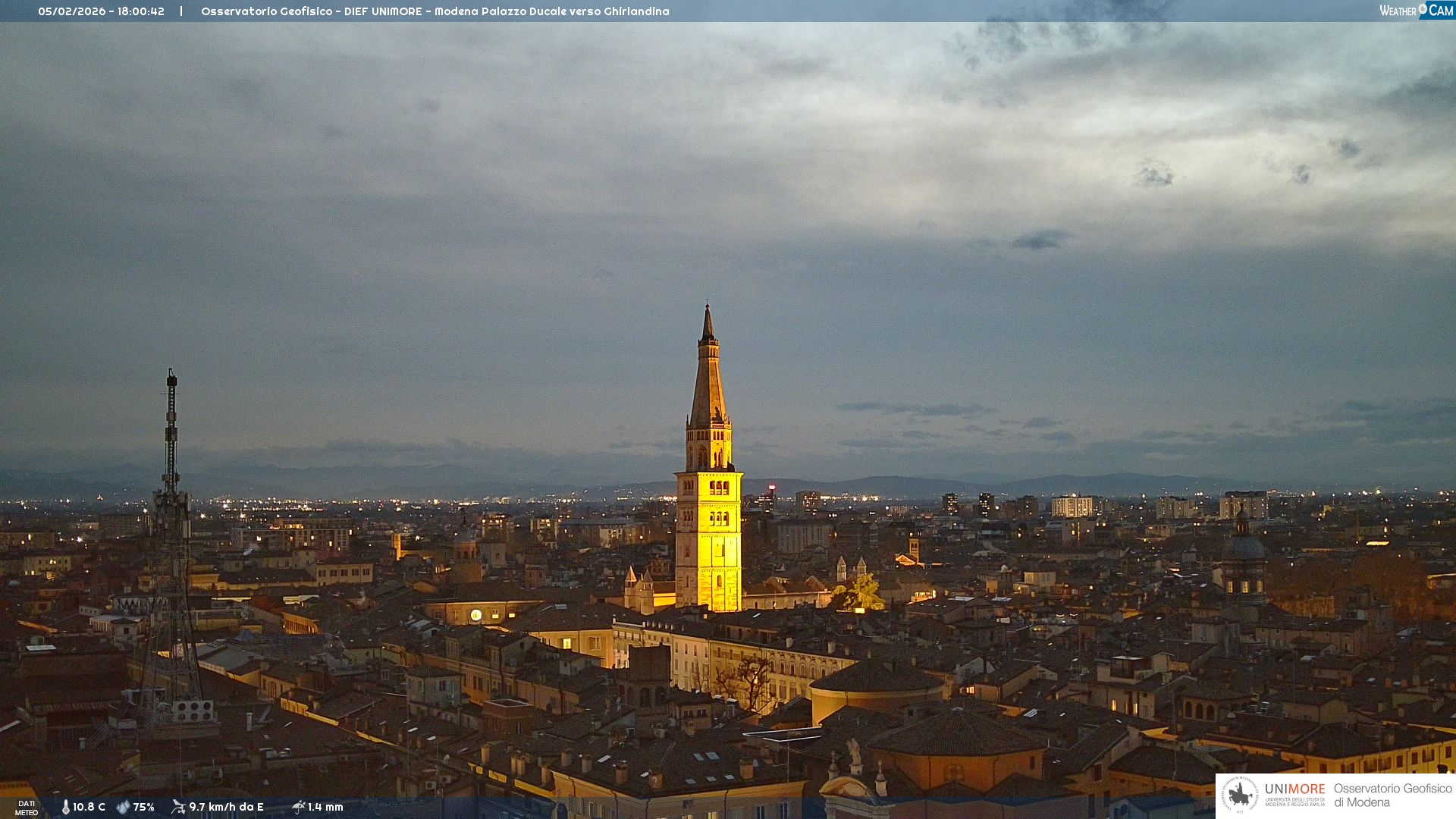The height and width of the screenshot is (819, 1456).
Task: Click the Modena Palazzo Ducale camera title
Action: tap(435, 11)
